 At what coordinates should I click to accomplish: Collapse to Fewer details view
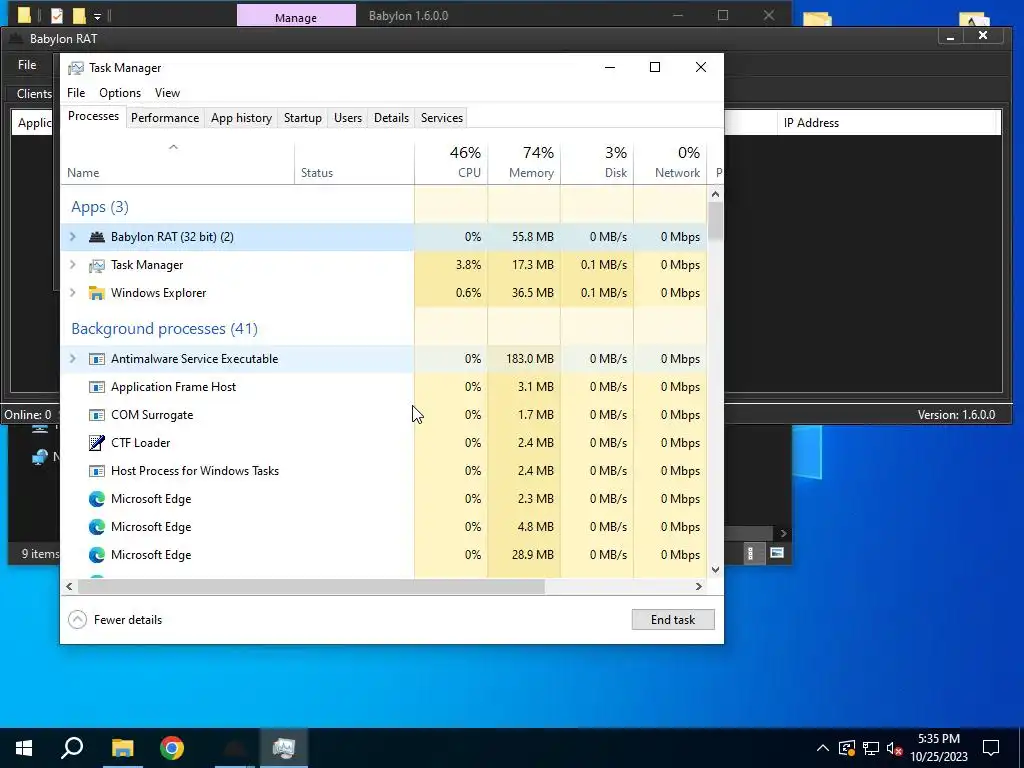[x=115, y=620]
